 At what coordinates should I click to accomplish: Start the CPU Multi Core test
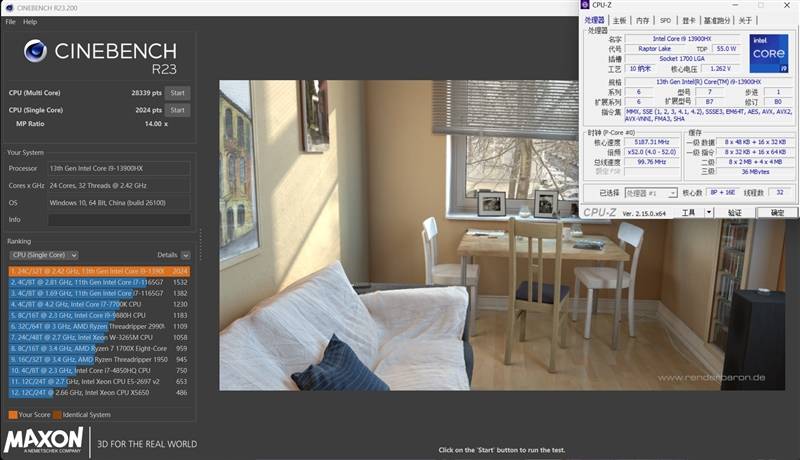tap(178, 93)
